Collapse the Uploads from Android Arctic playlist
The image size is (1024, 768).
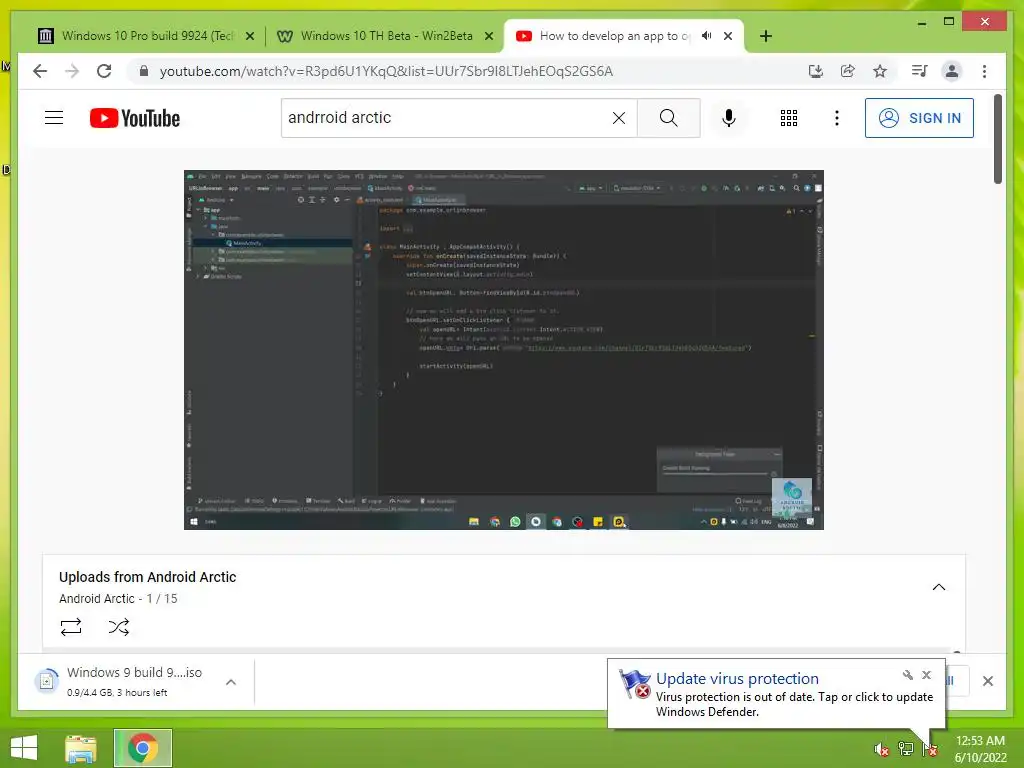tap(938, 587)
